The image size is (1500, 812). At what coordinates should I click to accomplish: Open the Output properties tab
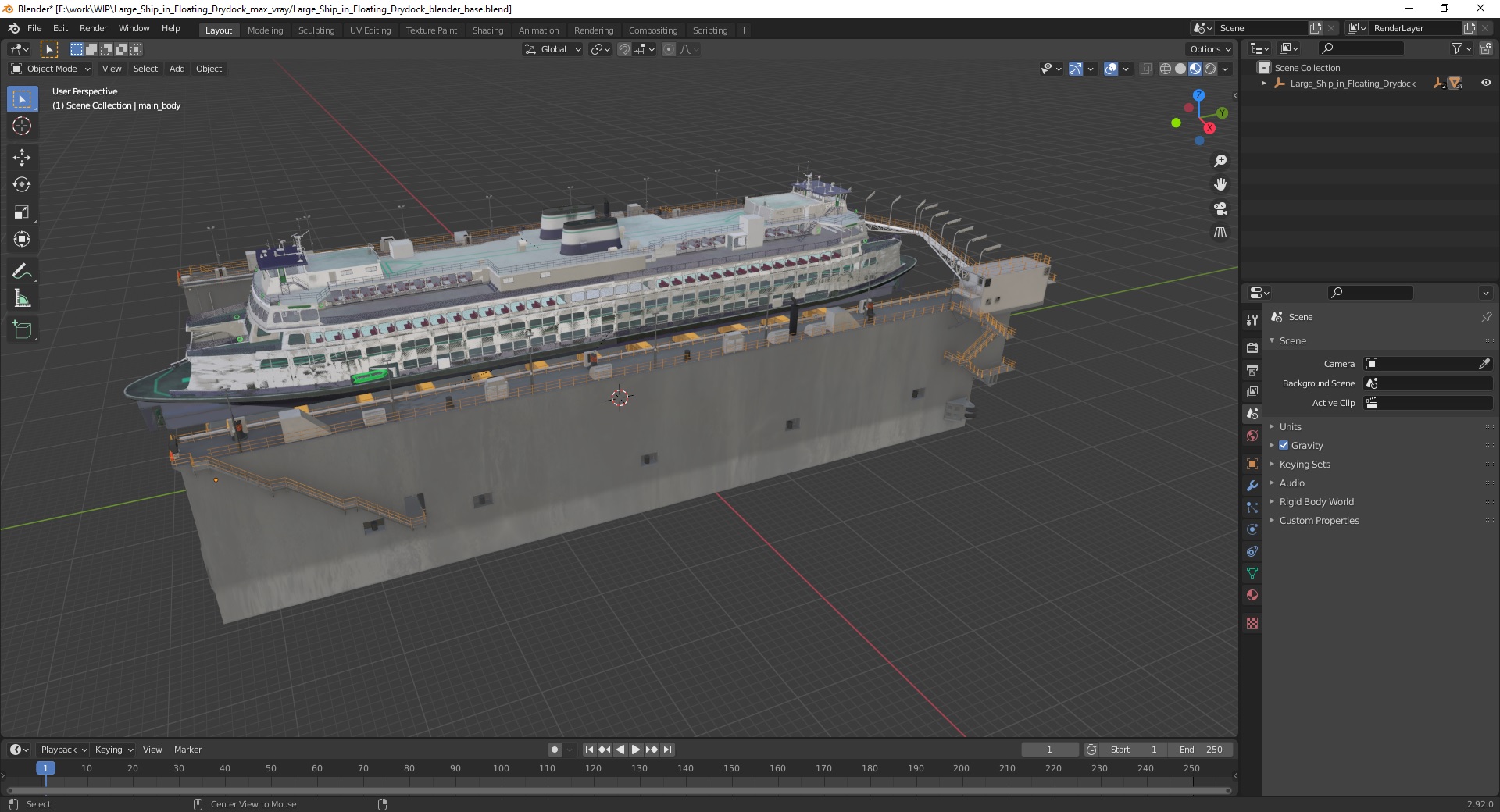pyautogui.click(x=1252, y=369)
